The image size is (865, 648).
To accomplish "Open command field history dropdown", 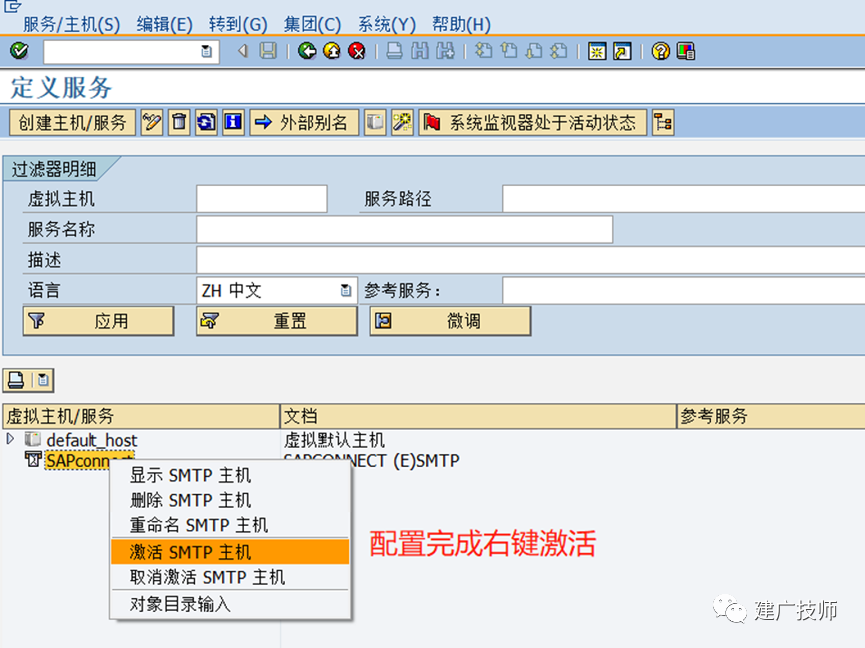I will pyautogui.click(x=206, y=52).
